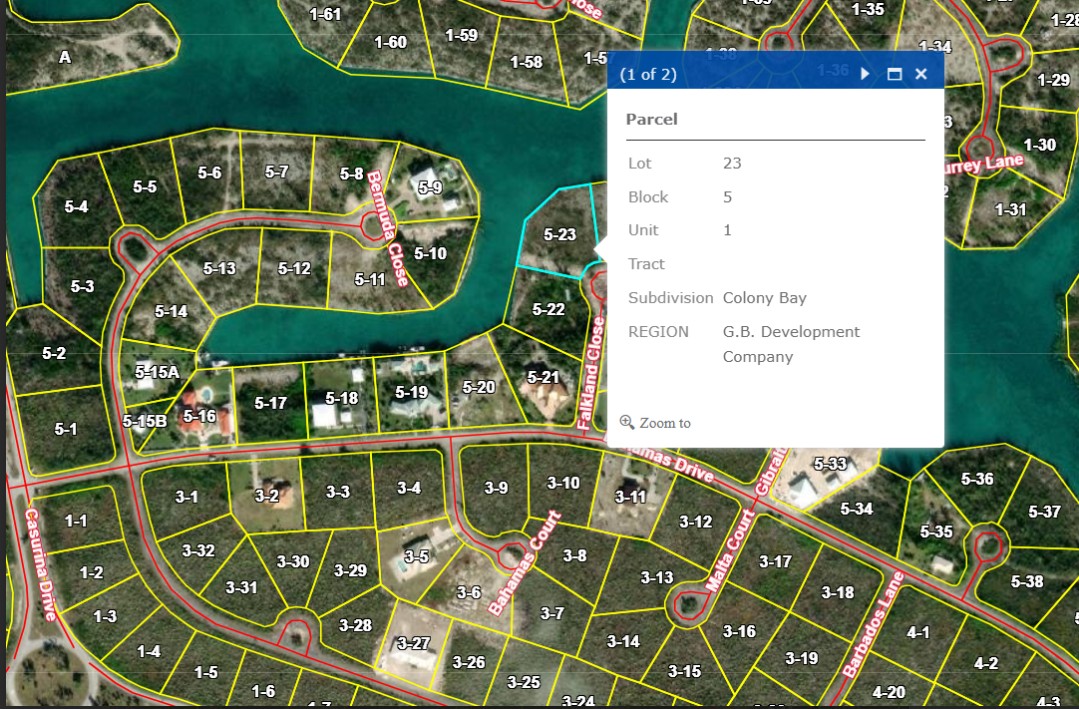Image resolution: width=1079 pixels, height=709 pixels.
Task: Select parcel 3-12 on the map
Action: click(695, 522)
